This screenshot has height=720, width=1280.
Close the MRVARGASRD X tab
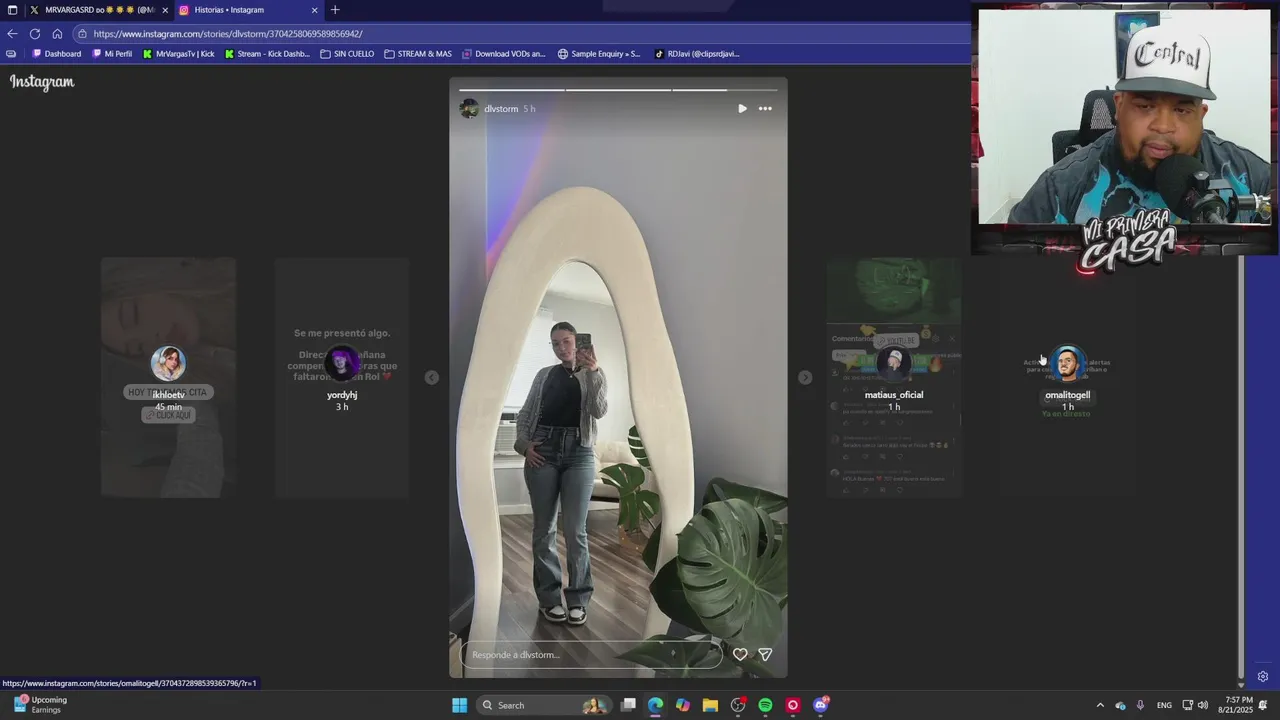coord(165,10)
